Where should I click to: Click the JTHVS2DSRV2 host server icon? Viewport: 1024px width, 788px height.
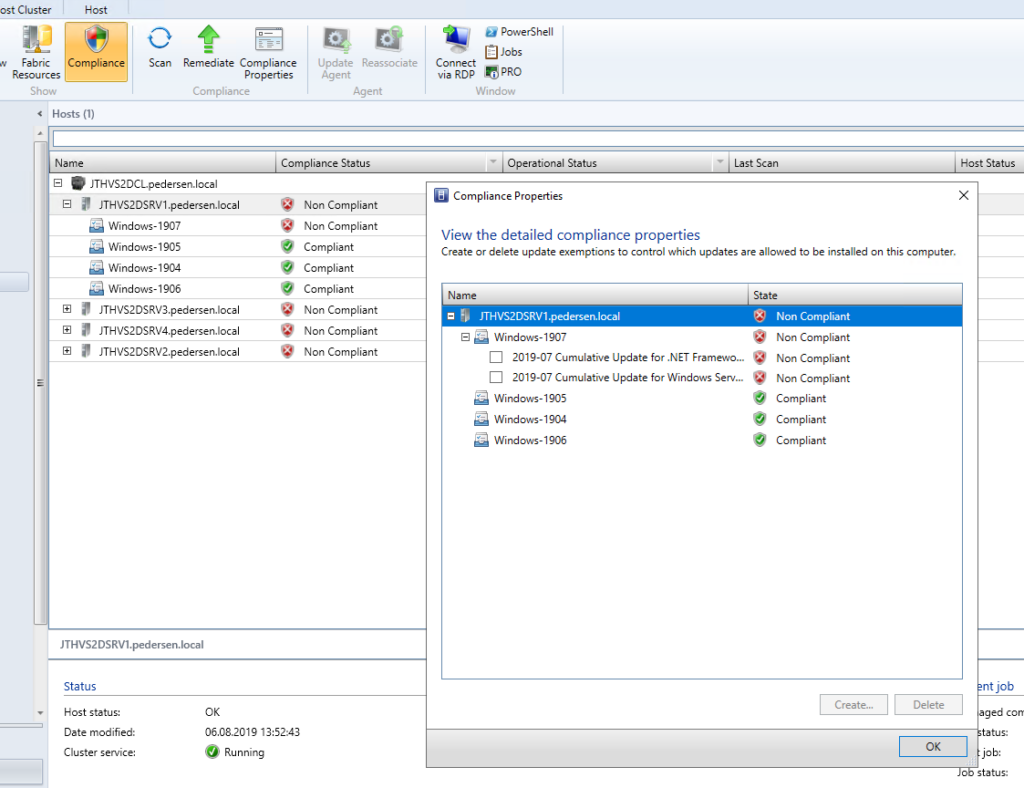point(86,351)
